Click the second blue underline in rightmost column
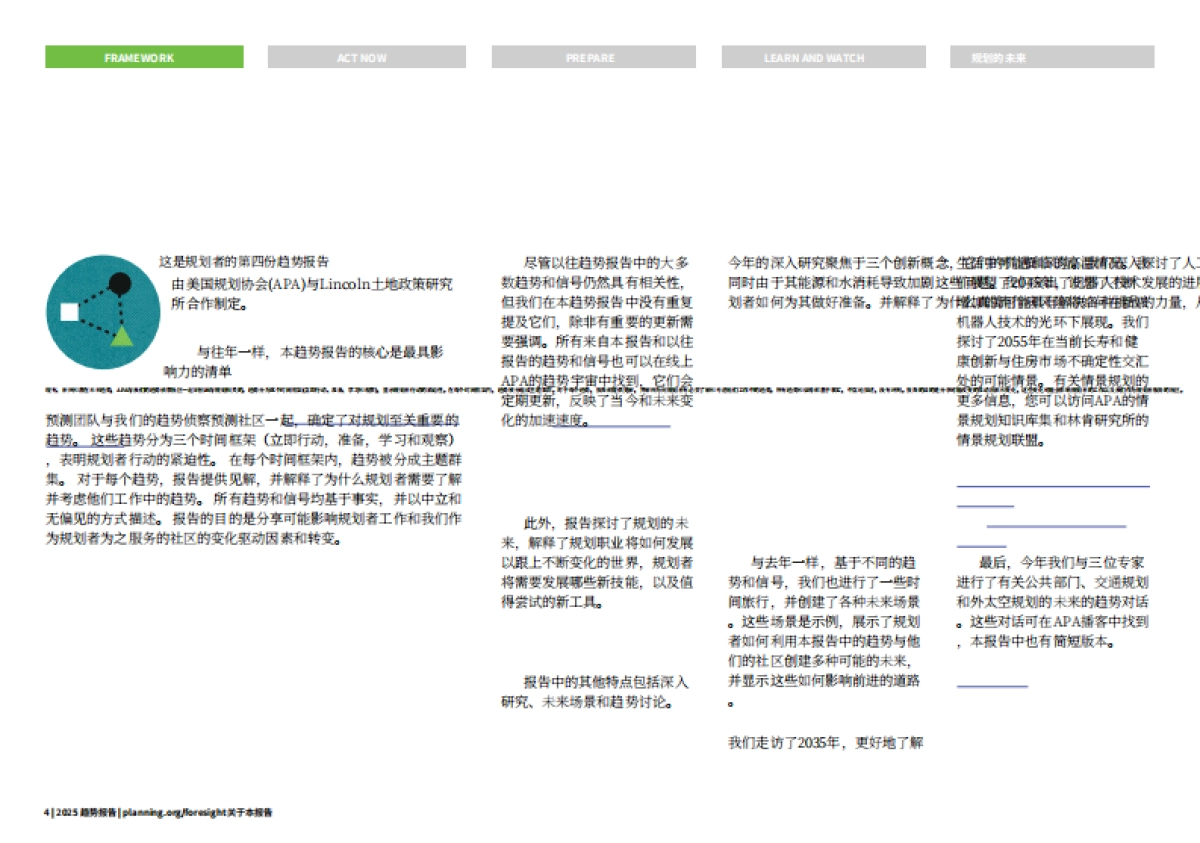 coord(984,505)
